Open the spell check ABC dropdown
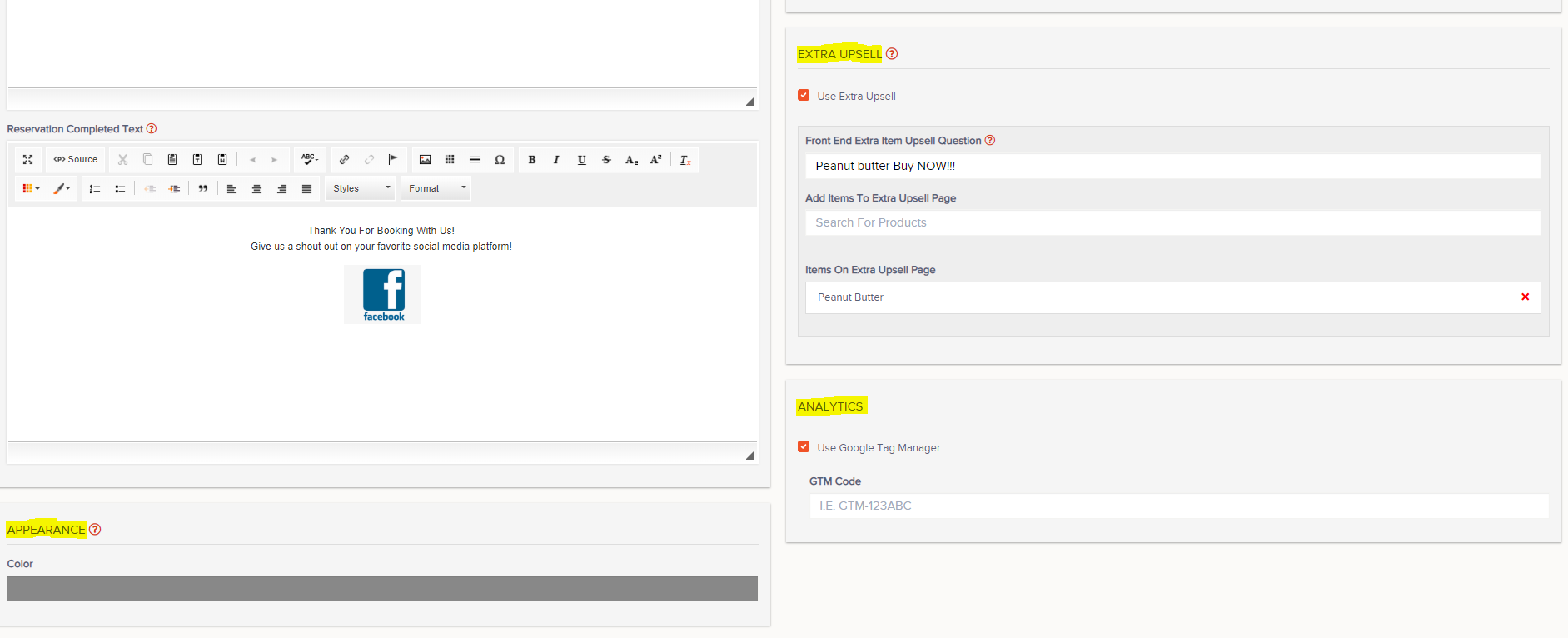 click(310, 160)
